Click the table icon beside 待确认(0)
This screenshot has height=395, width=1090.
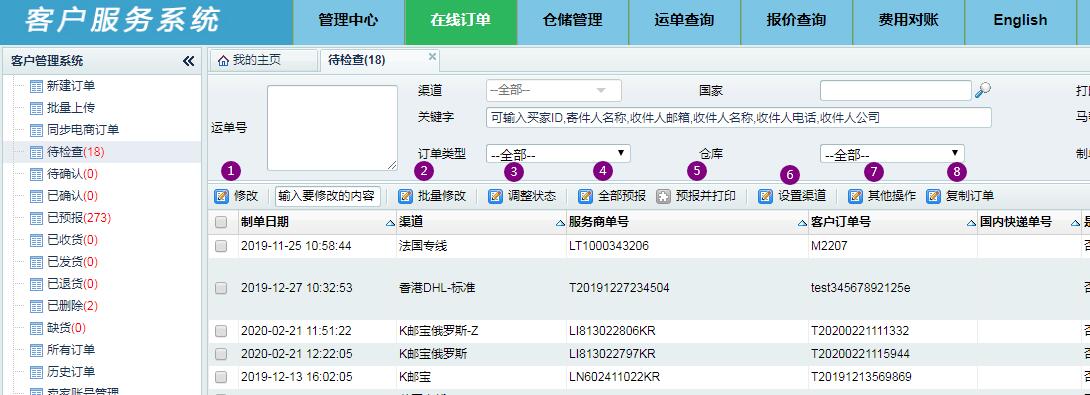37,174
